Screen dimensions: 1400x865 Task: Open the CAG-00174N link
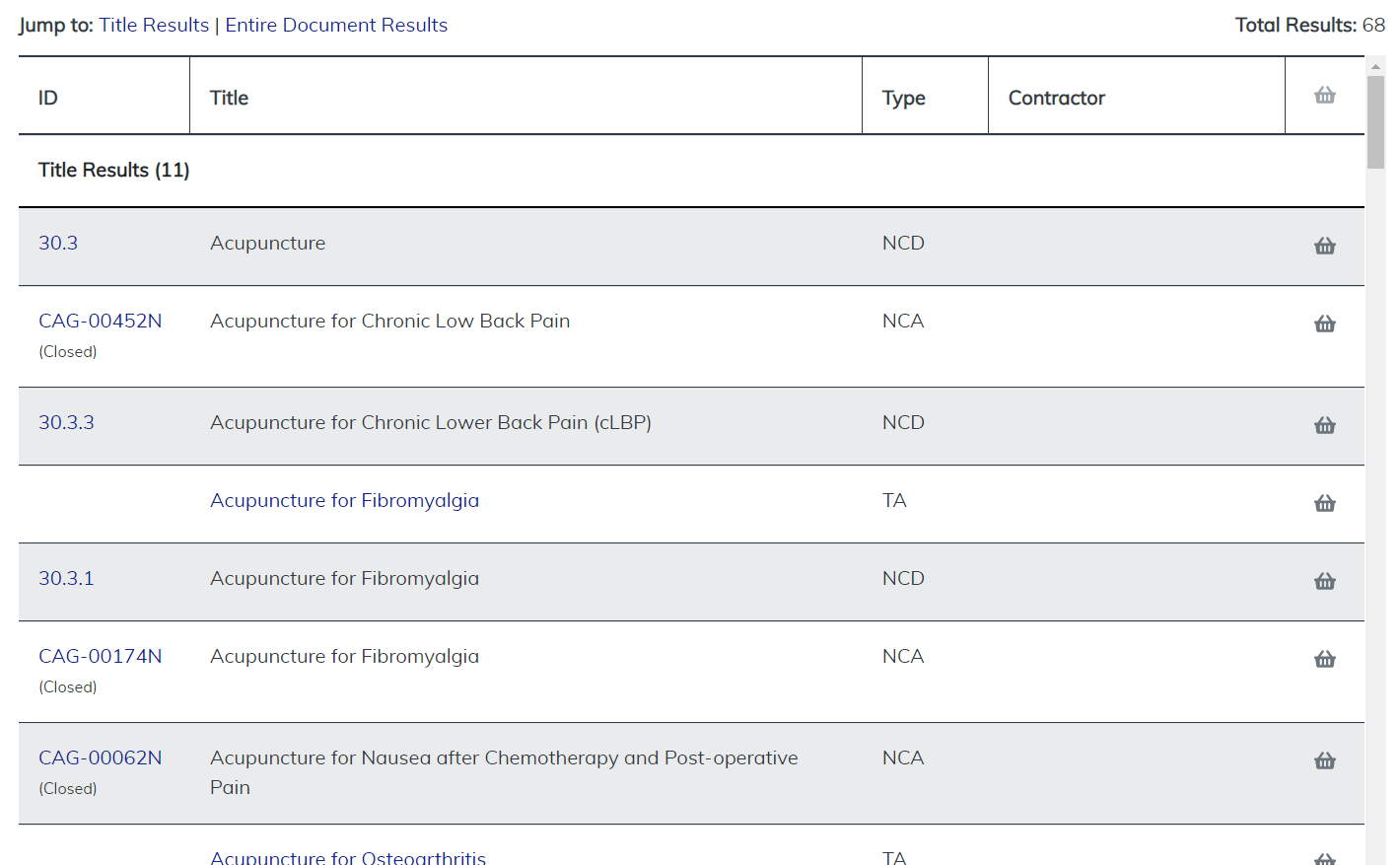[100, 656]
